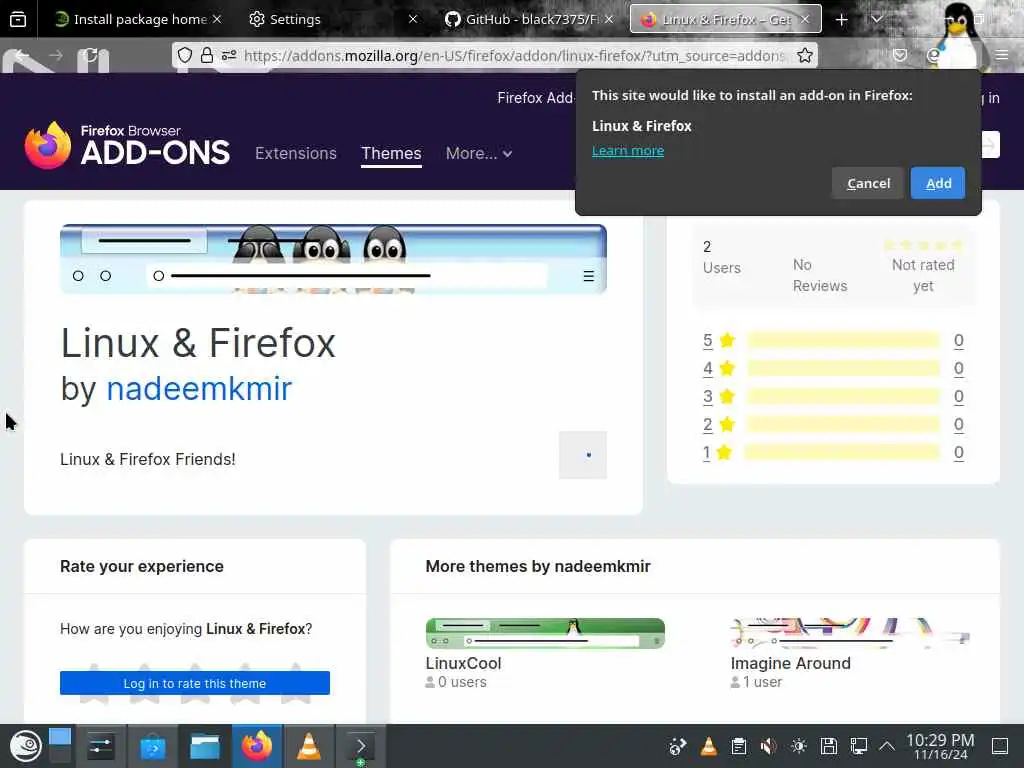This screenshot has width=1024, height=768.
Task: Open Imagine Around theme
Action: (x=790, y=663)
